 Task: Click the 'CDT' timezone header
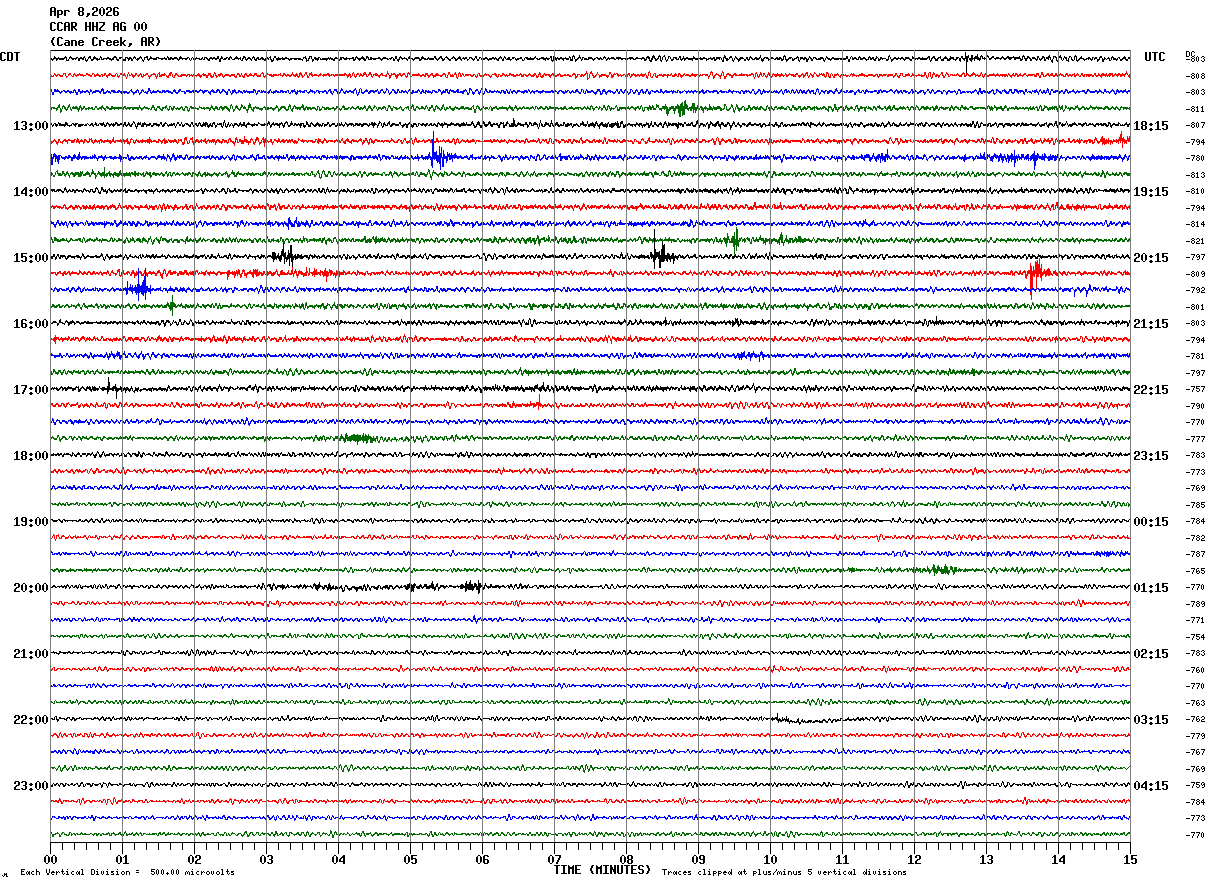[x=10, y=57]
